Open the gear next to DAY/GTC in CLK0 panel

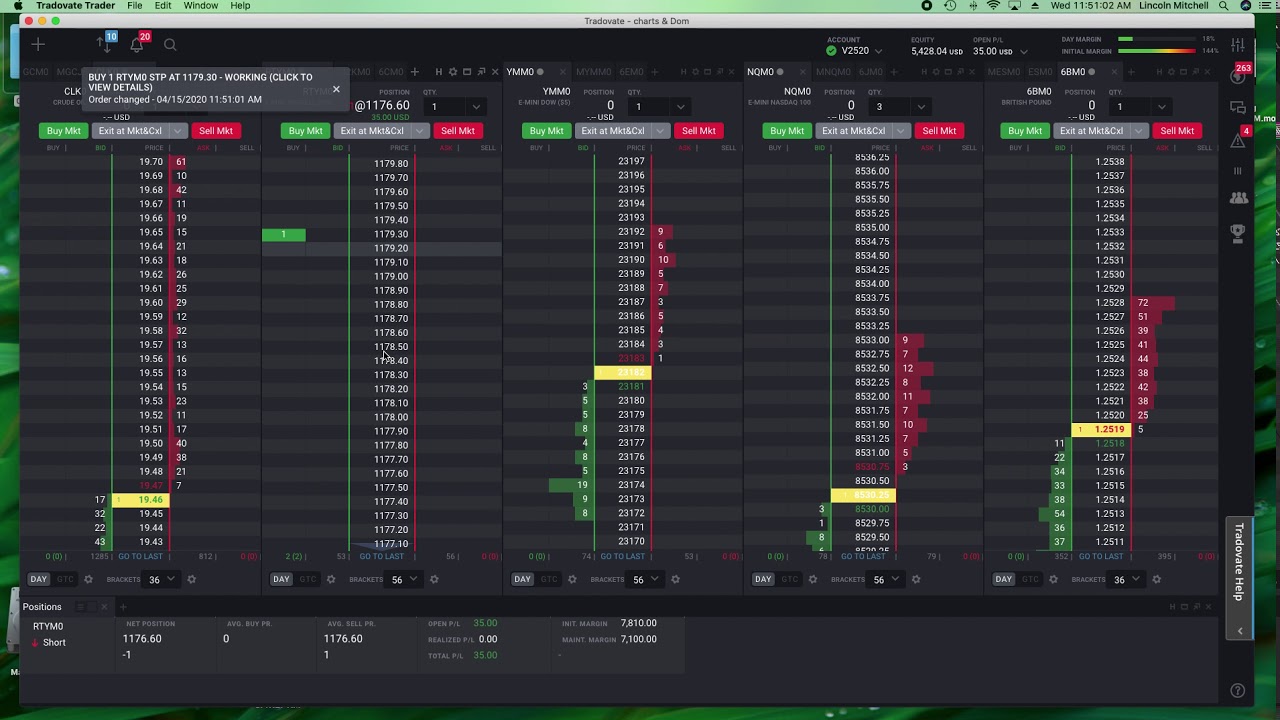pos(88,579)
